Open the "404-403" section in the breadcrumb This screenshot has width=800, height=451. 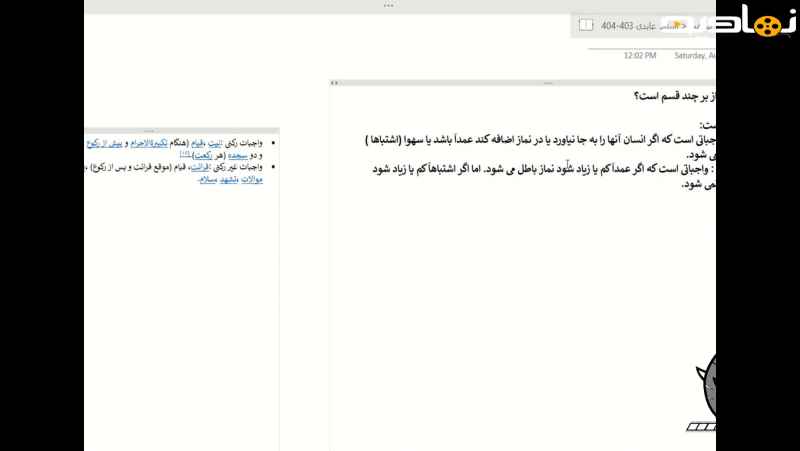[617, 26]
